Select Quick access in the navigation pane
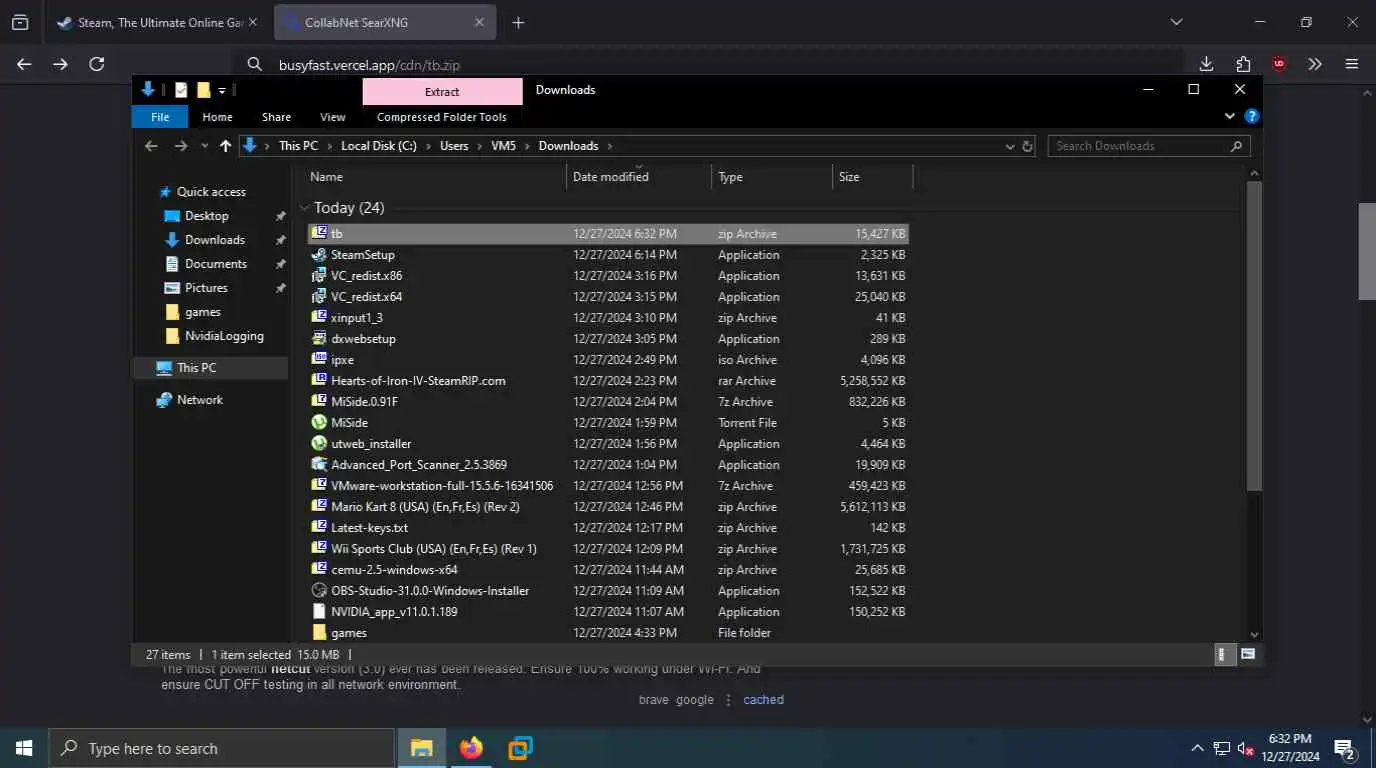 point(211,192)
